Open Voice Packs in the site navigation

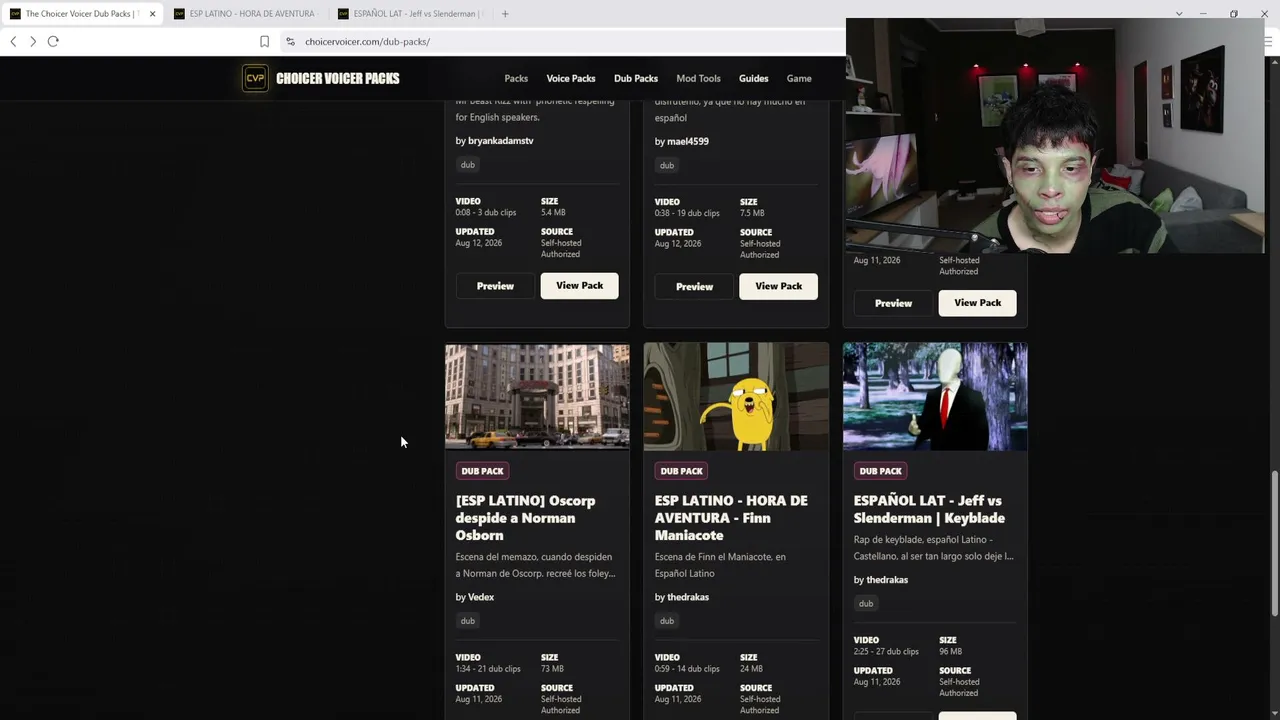point(571,78)
